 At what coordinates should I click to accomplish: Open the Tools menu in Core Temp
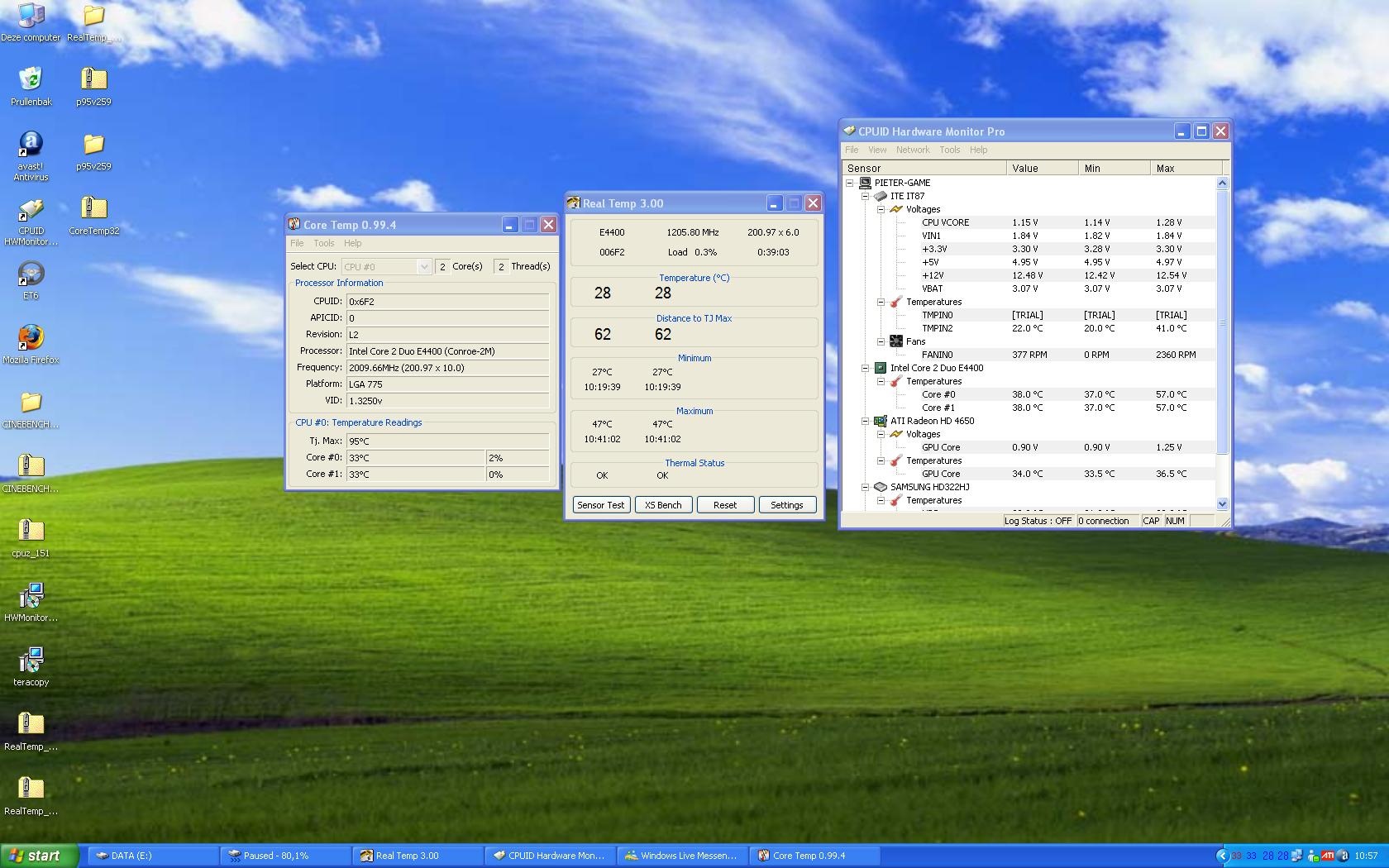click(x=323, y=243)
